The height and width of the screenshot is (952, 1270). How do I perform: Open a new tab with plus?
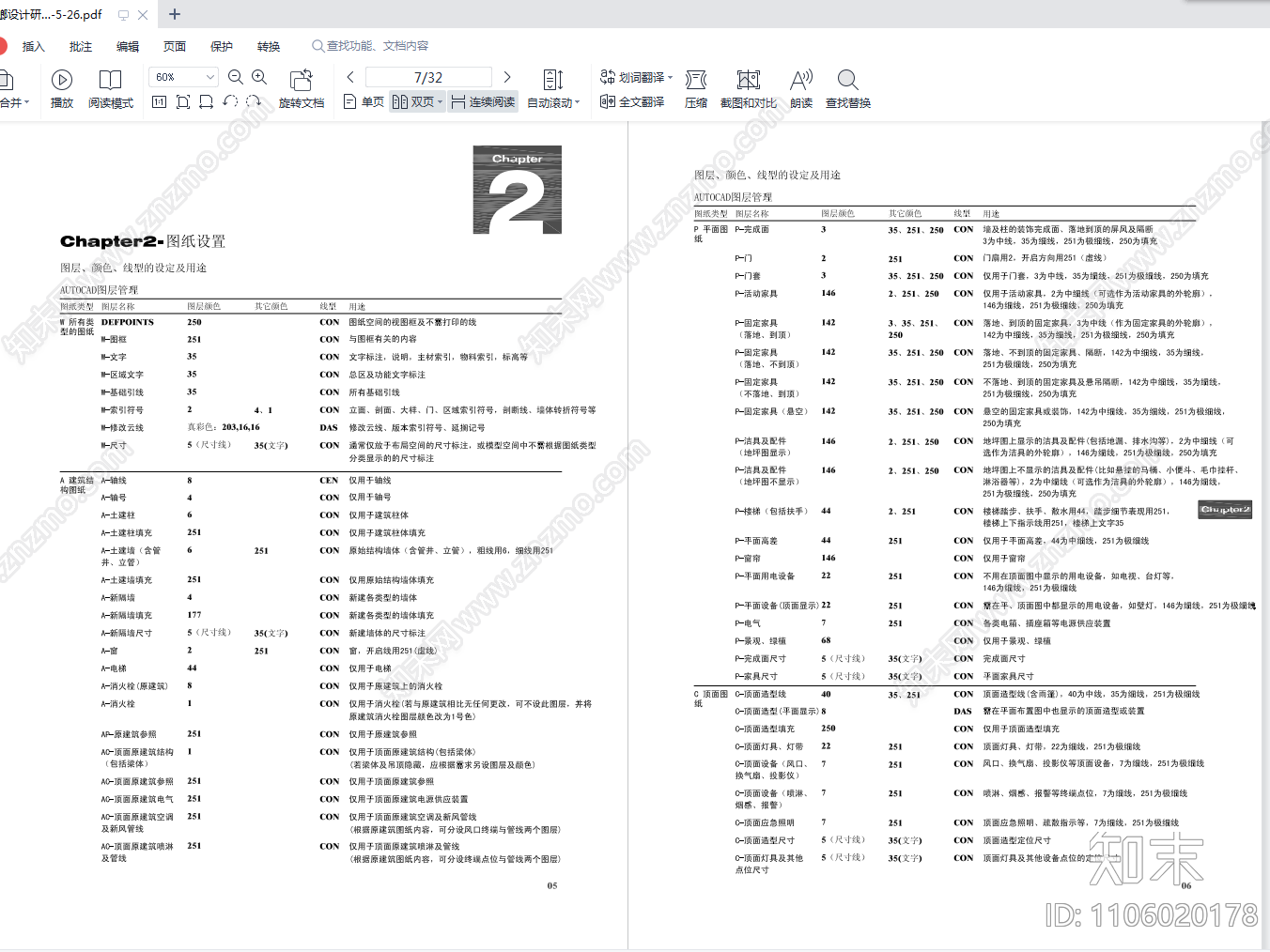click(174, 14)
